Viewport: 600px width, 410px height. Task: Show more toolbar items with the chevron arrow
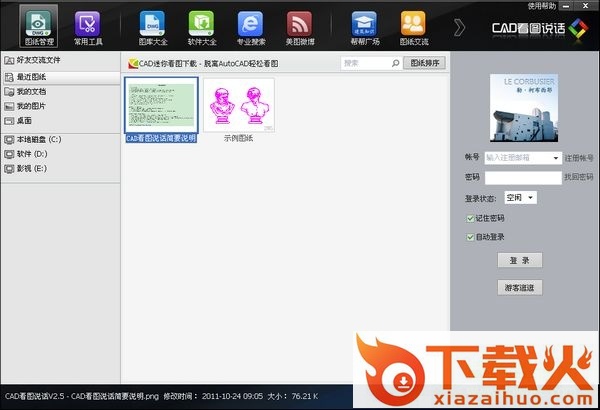[459, 28]
